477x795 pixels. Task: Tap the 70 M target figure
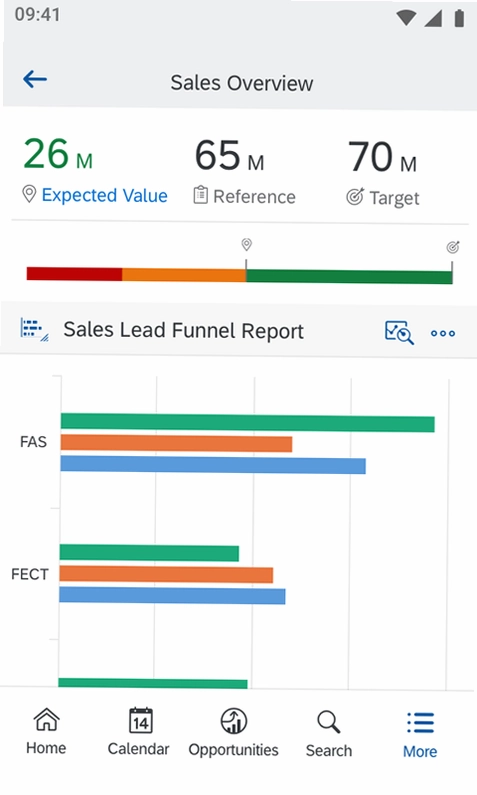point(382,157)
